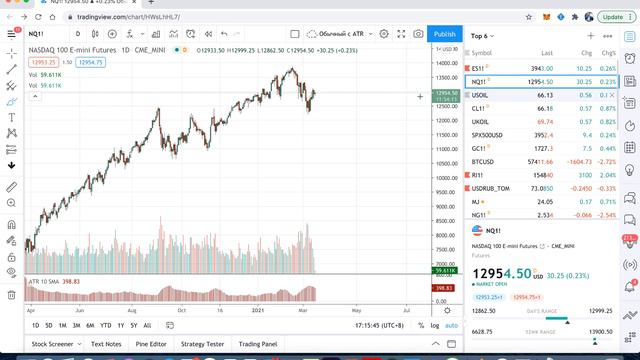Open price axis settings gear
Image resolution: width=640 pixels, height=360 pixels.
[447, 311]
